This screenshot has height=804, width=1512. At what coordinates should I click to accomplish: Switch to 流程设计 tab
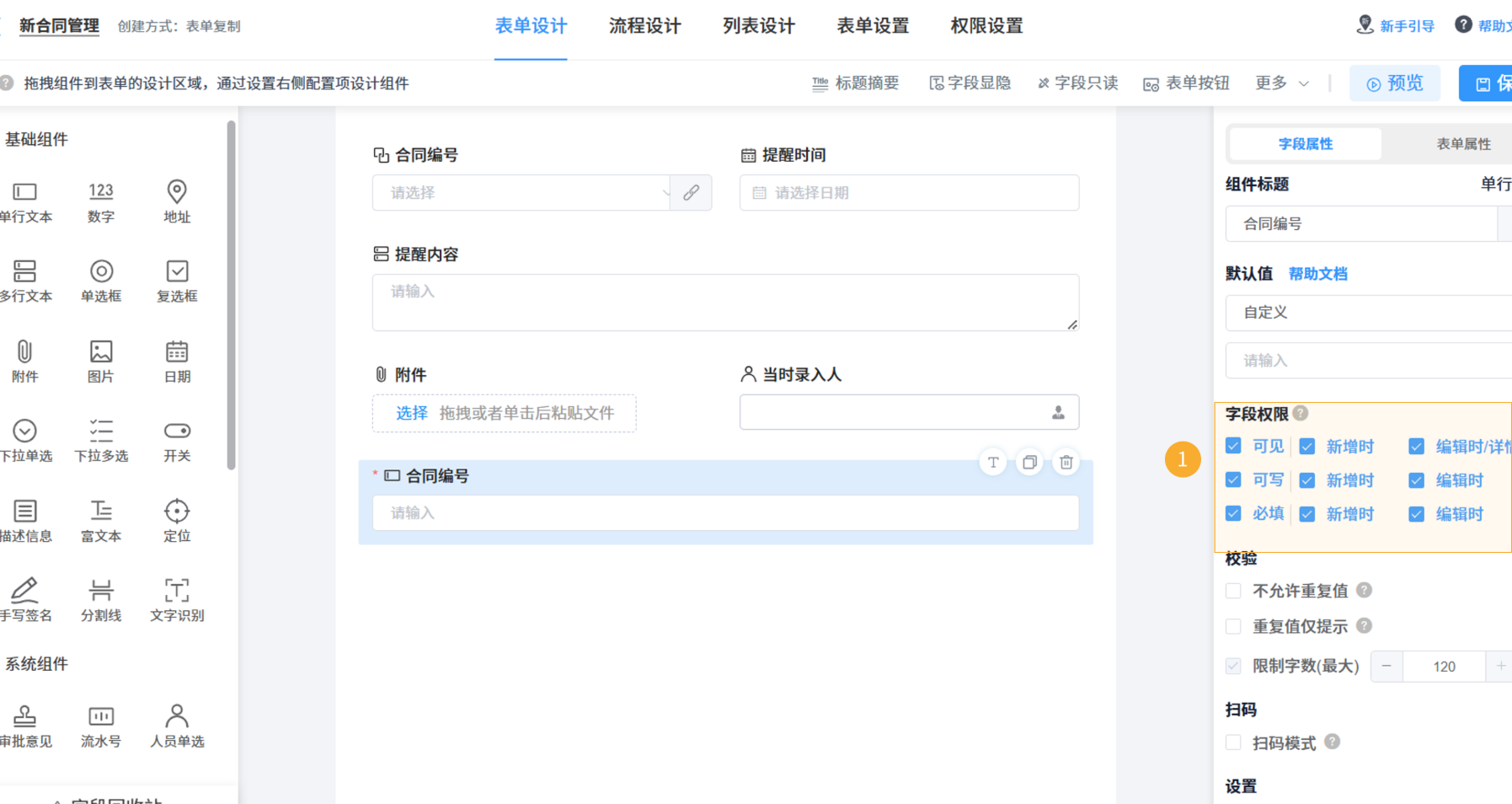point(644,26)
